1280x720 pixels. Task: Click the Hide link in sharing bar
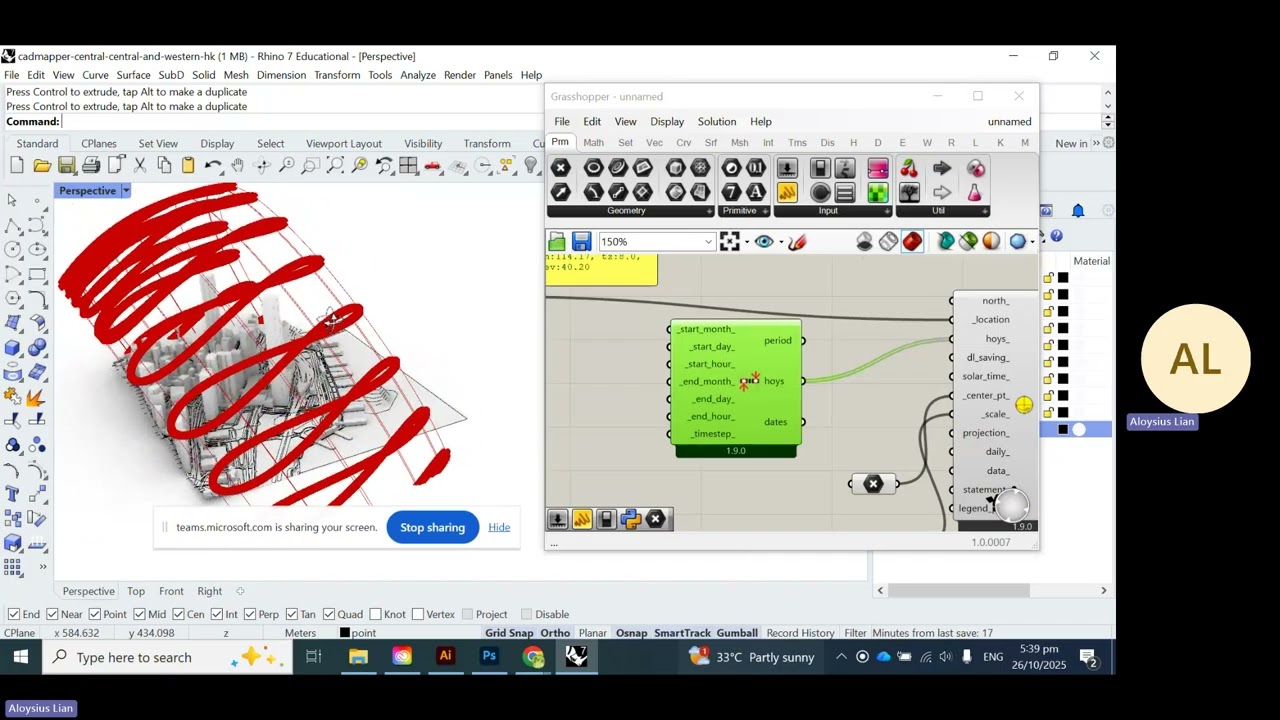499,527
